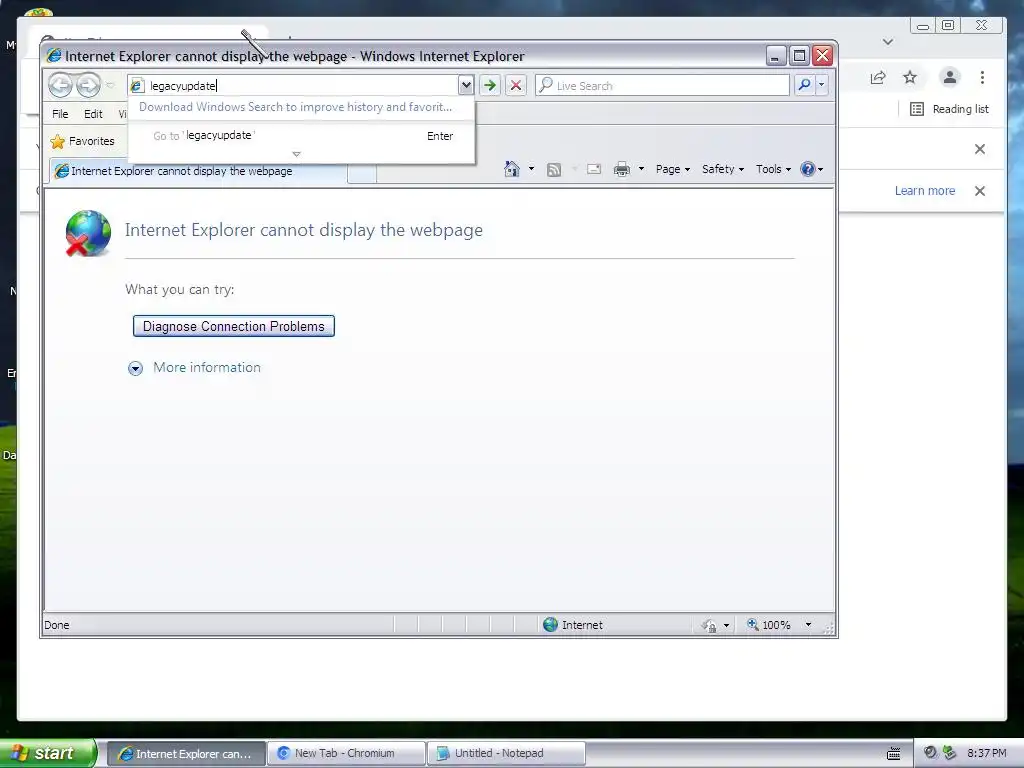Screen dimensions: 1024x768
Task: Click the system tray icon left of the network connection icon
Action: tap(931, 753)
